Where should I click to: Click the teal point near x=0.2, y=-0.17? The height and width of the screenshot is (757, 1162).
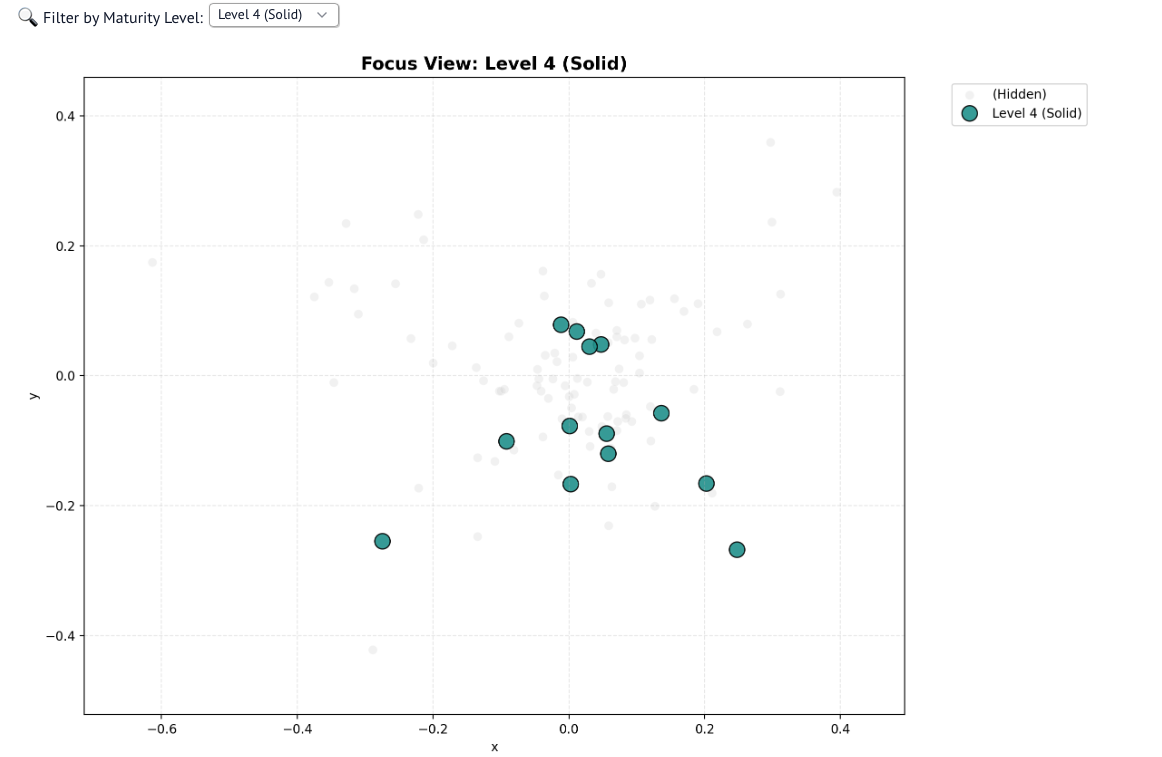(706, 484)
